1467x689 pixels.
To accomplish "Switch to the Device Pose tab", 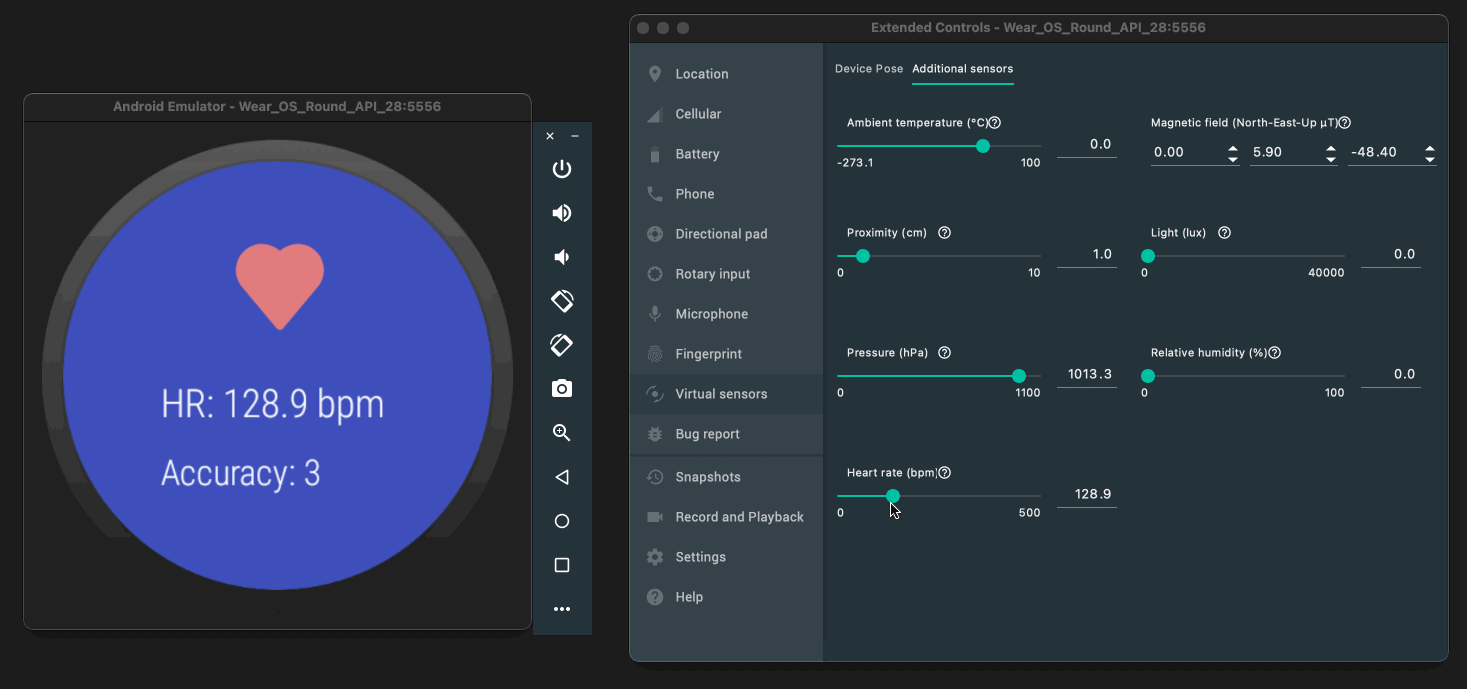I will [869, 69].
